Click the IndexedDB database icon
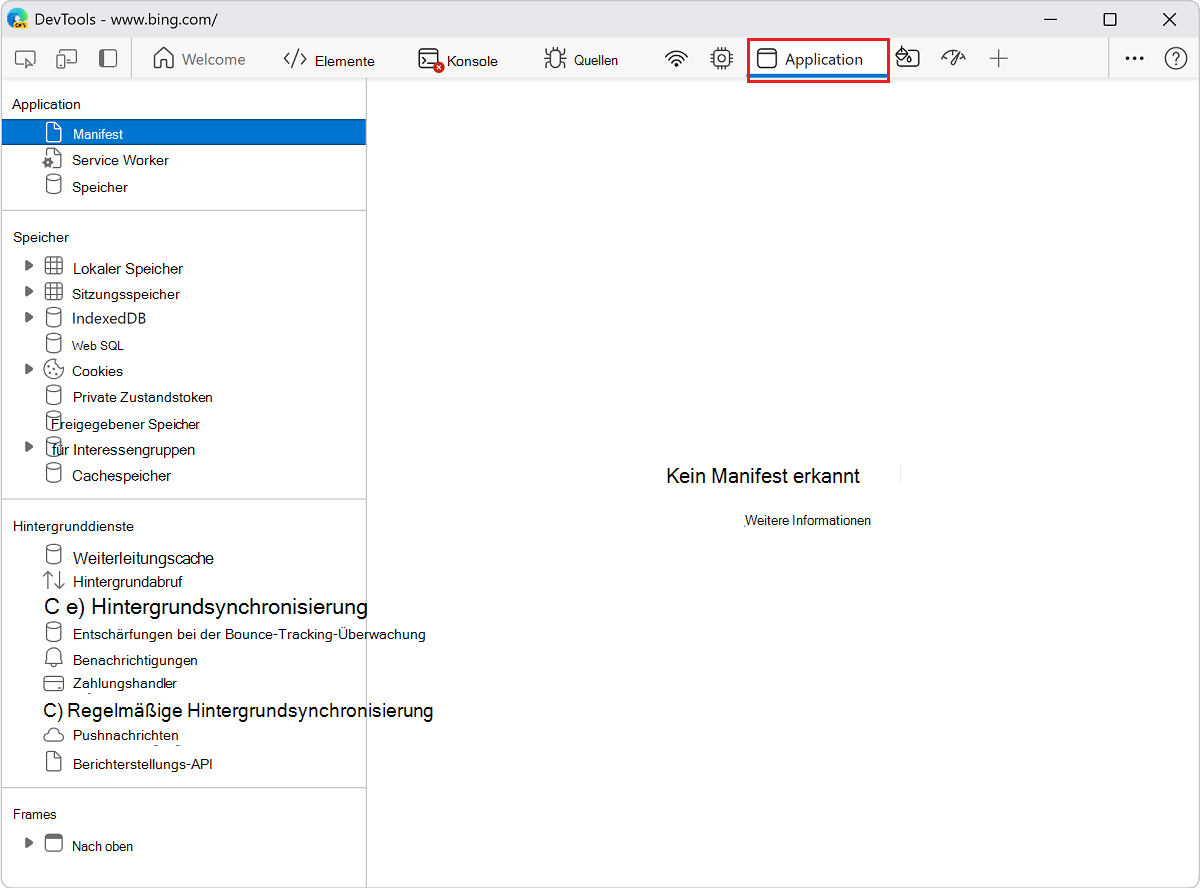This screenshot has width=1200, height=888. tap(54, 317)
